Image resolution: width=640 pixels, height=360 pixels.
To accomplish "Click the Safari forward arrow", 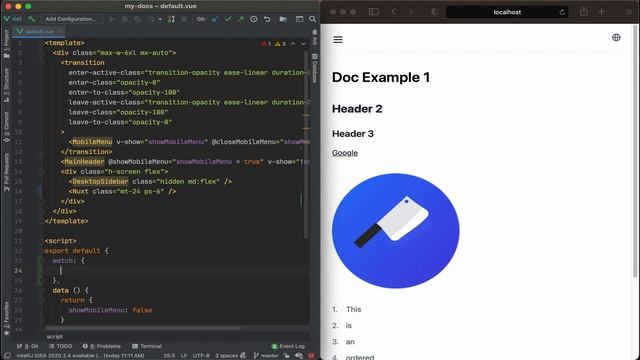I will pos(411,12).
